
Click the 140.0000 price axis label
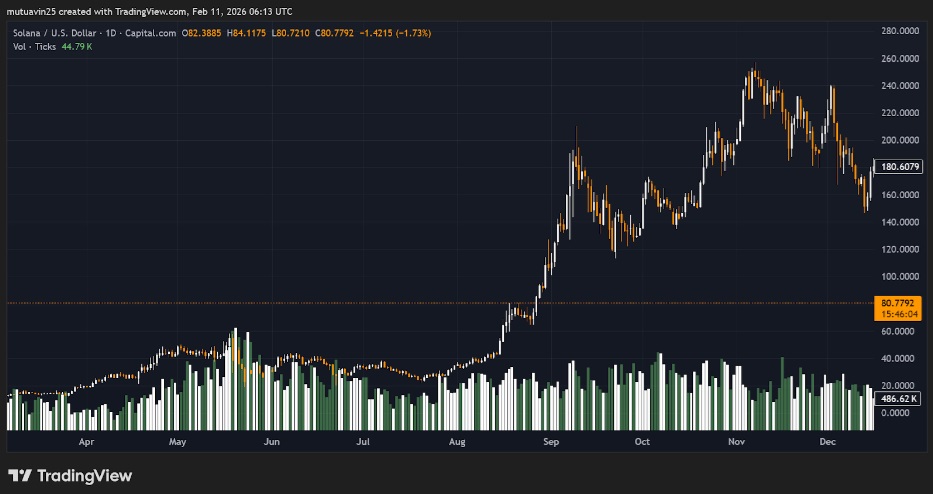tap(900, 222)
